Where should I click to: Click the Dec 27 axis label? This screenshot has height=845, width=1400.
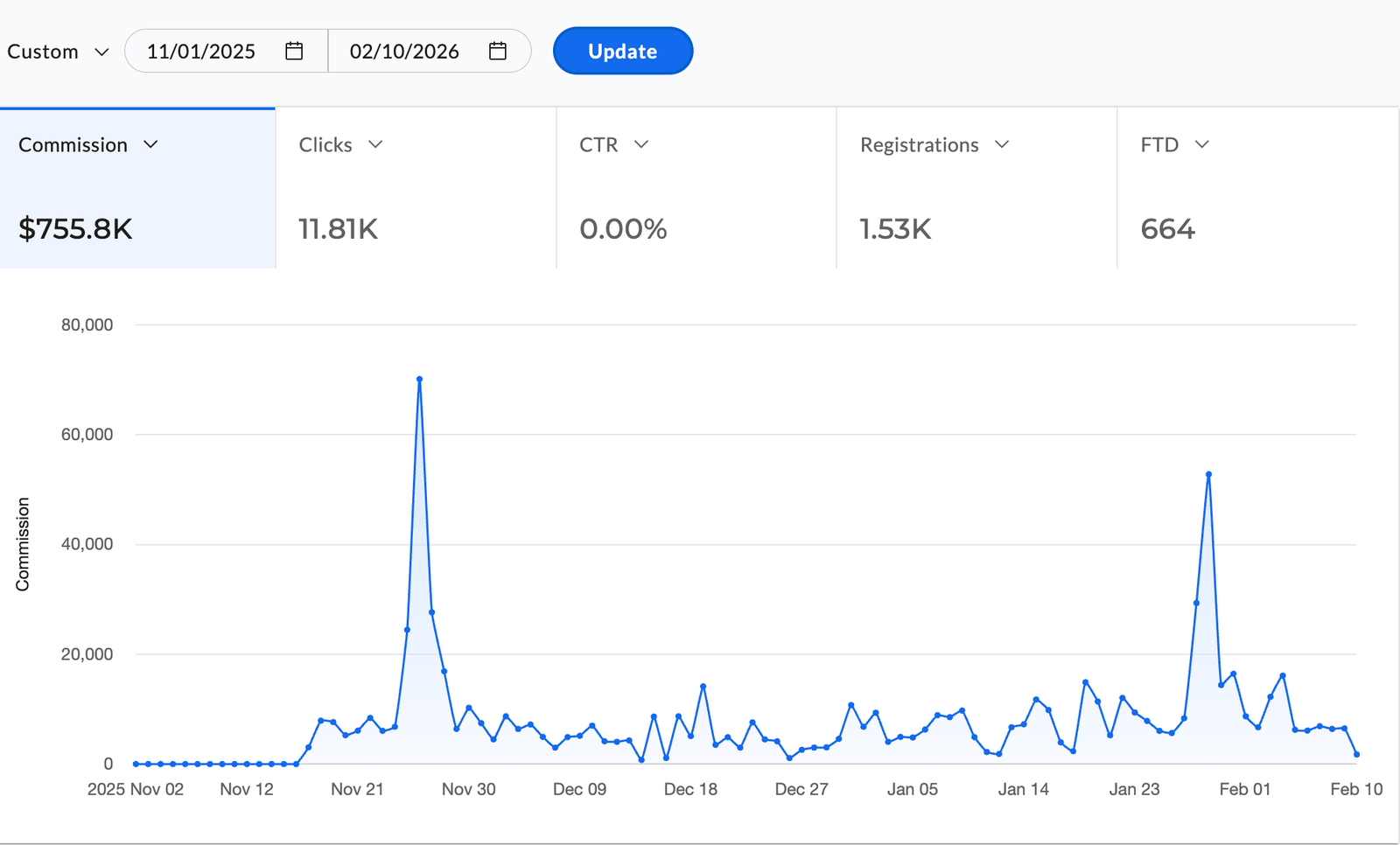(801, 789)
